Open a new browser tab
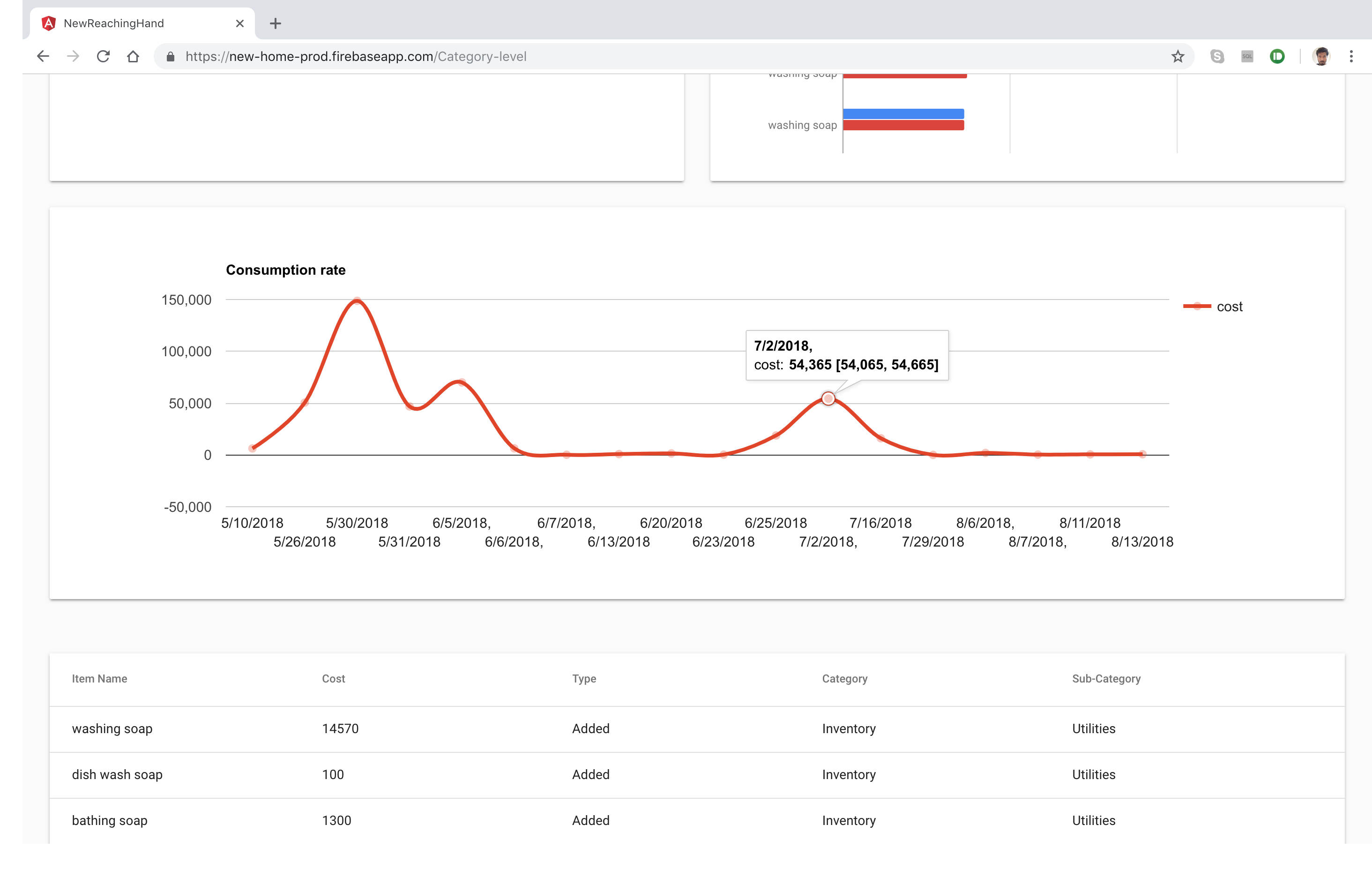Screen dimensions: 1372x870 275,23
